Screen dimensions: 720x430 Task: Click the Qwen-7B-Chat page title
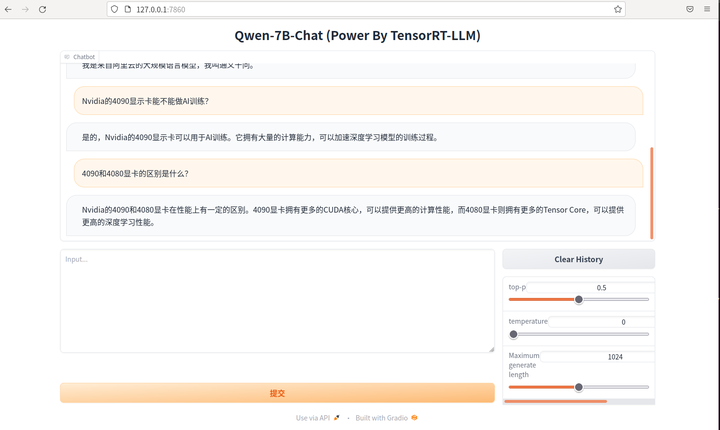point(357,35)
